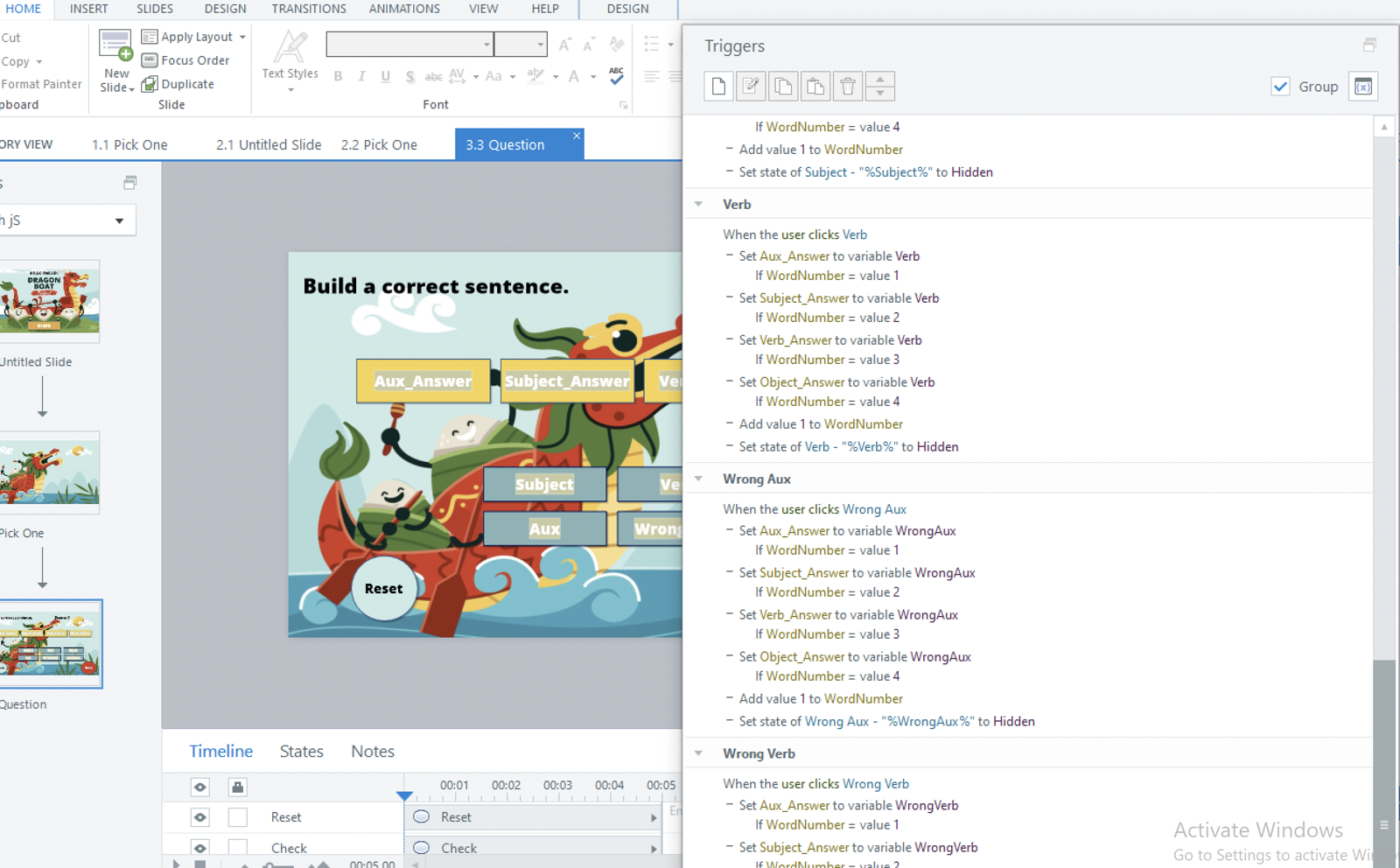Undock the scenes panel on left

pos(129,183)
